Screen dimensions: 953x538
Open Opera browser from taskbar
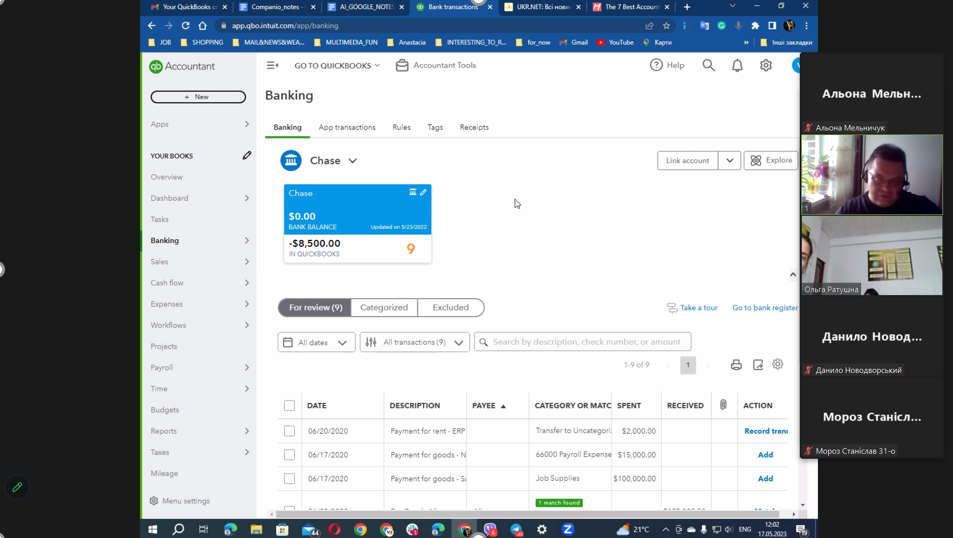tap(334, 529)
